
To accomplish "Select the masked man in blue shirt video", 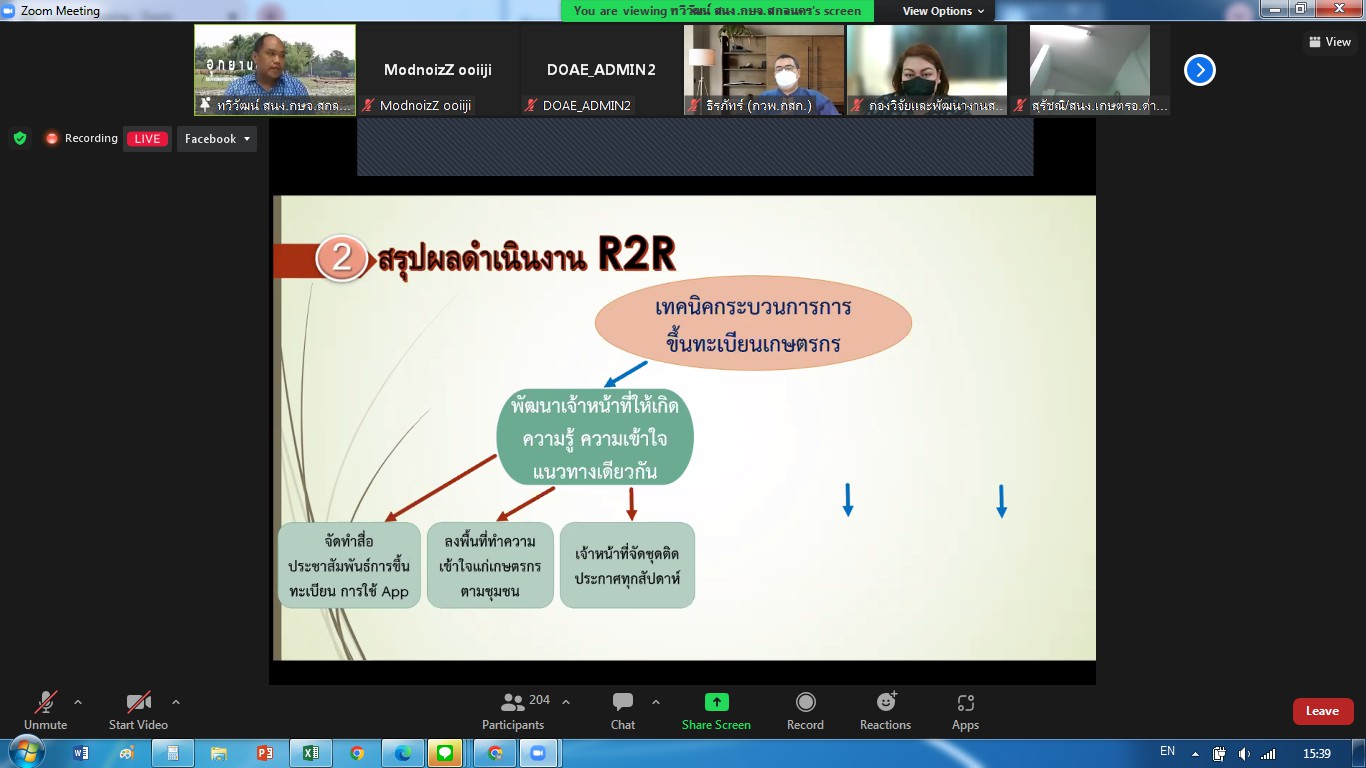I will coord(764,70).
